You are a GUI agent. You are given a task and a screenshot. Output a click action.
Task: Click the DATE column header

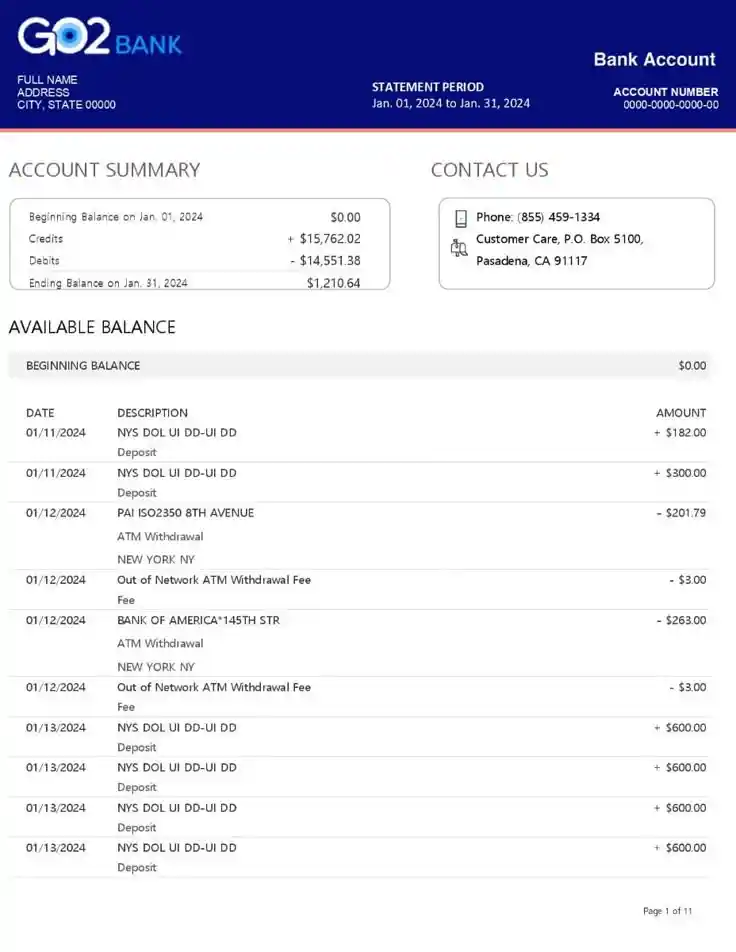click(40, 413)
